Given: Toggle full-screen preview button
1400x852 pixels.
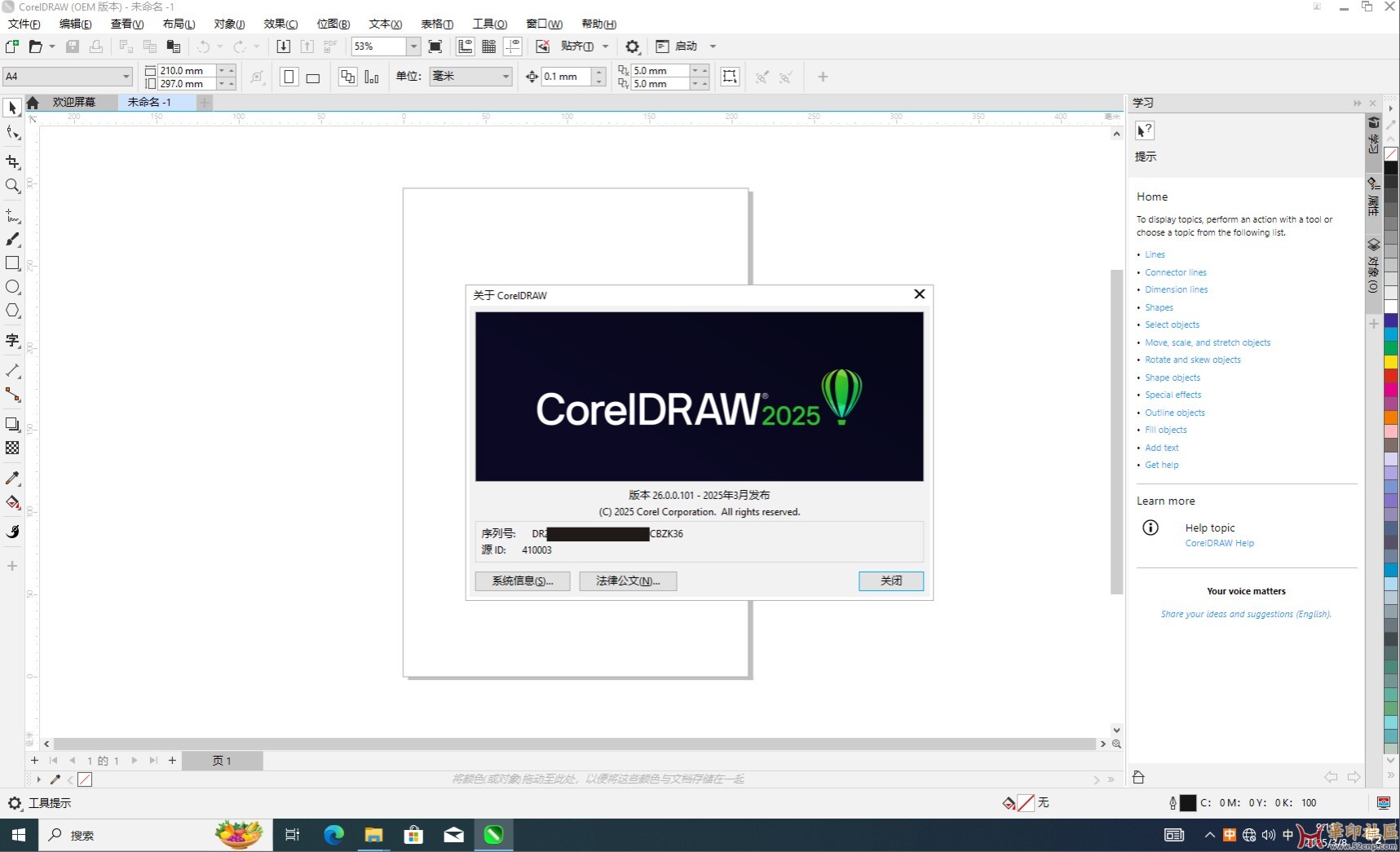Looking at the screenshot, I should click(x=435, y=46).
